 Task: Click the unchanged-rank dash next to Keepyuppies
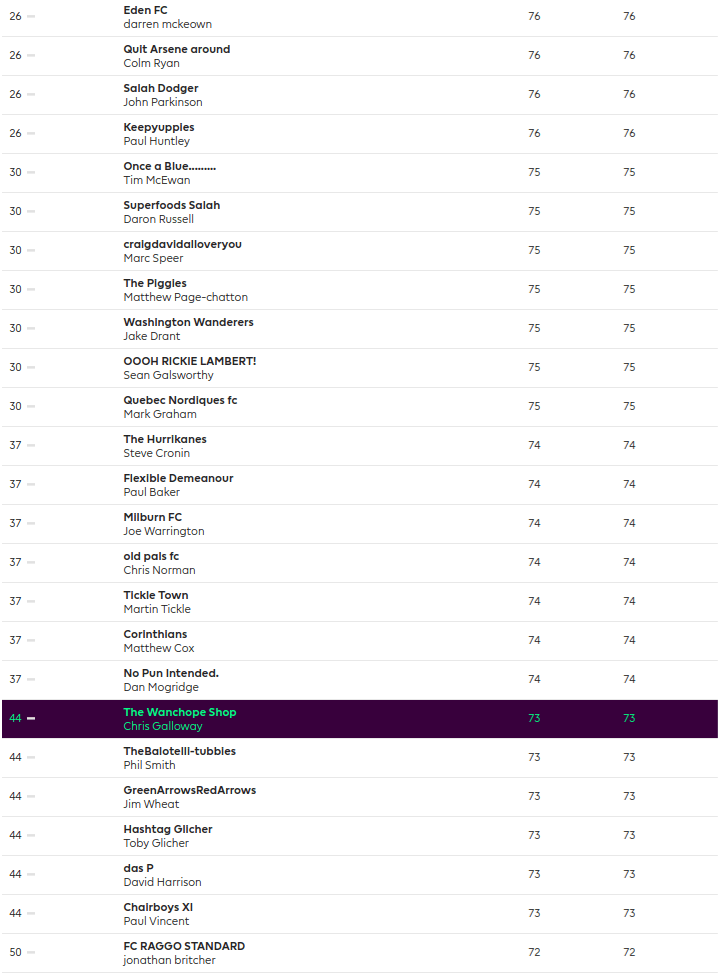point(31,134)
